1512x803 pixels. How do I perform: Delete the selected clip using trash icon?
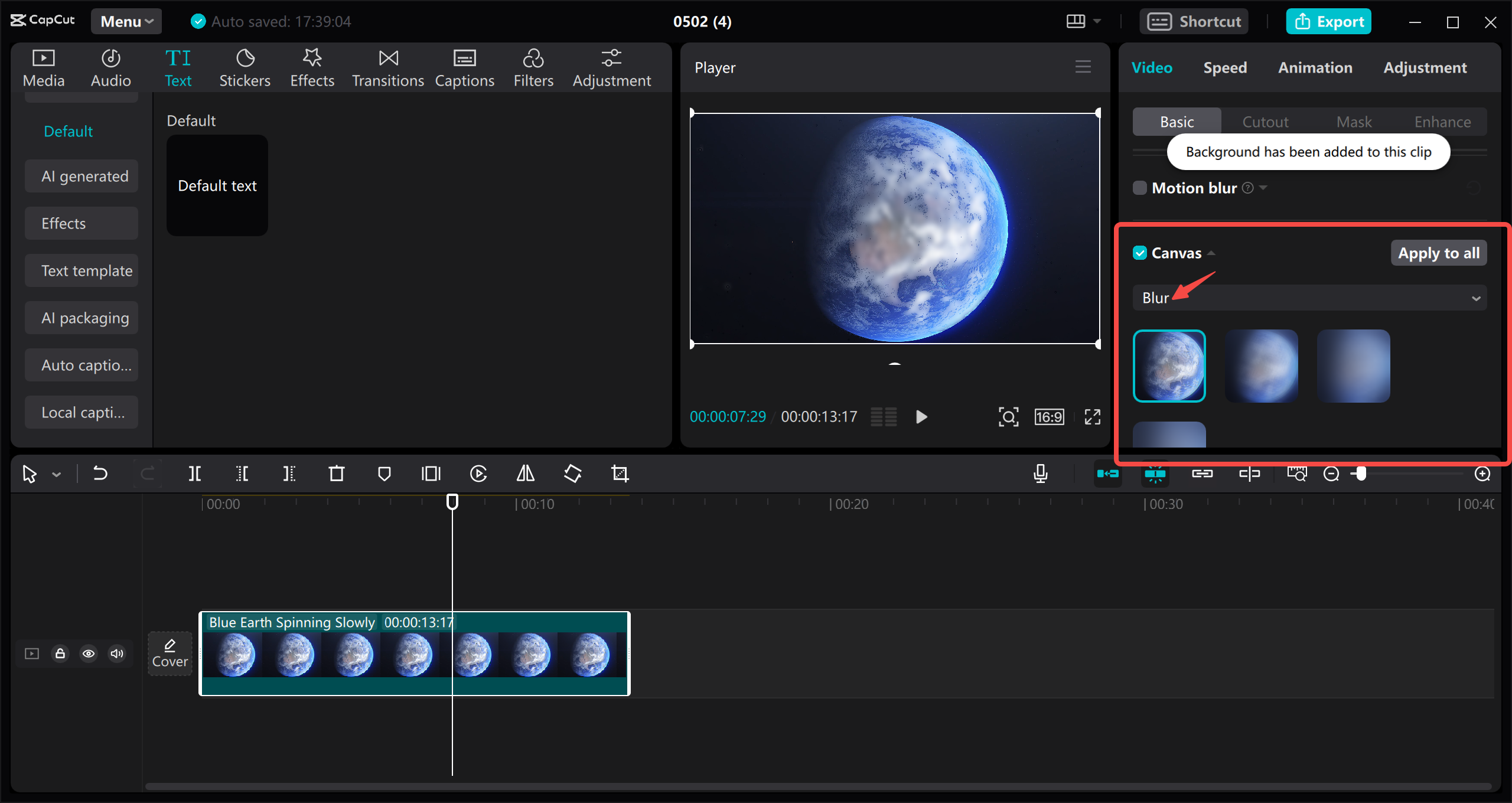(336, 474)
